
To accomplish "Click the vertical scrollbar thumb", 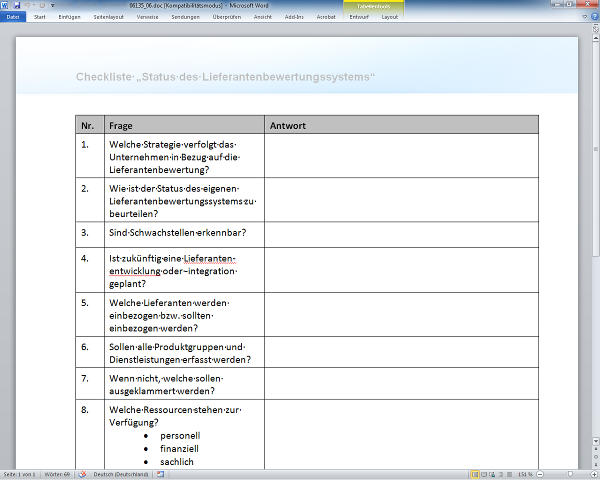I will click(596, 149).
